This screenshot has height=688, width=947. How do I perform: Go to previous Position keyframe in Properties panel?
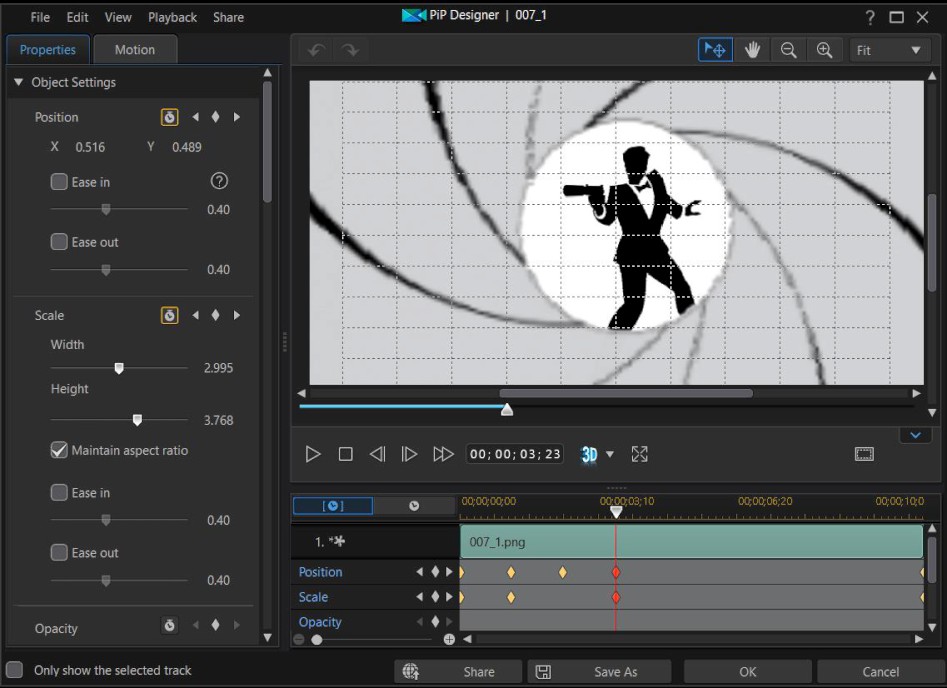tap(195, 117)
